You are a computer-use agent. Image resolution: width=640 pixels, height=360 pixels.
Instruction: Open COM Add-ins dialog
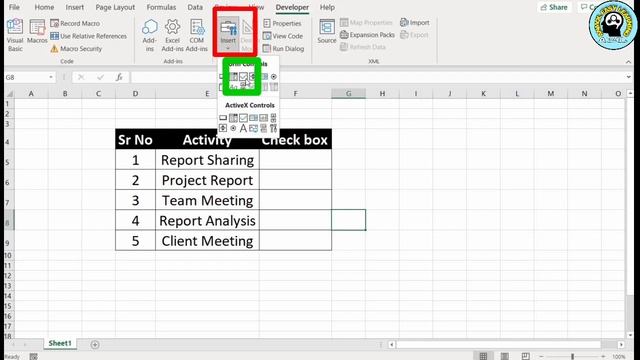coord(196,36)
